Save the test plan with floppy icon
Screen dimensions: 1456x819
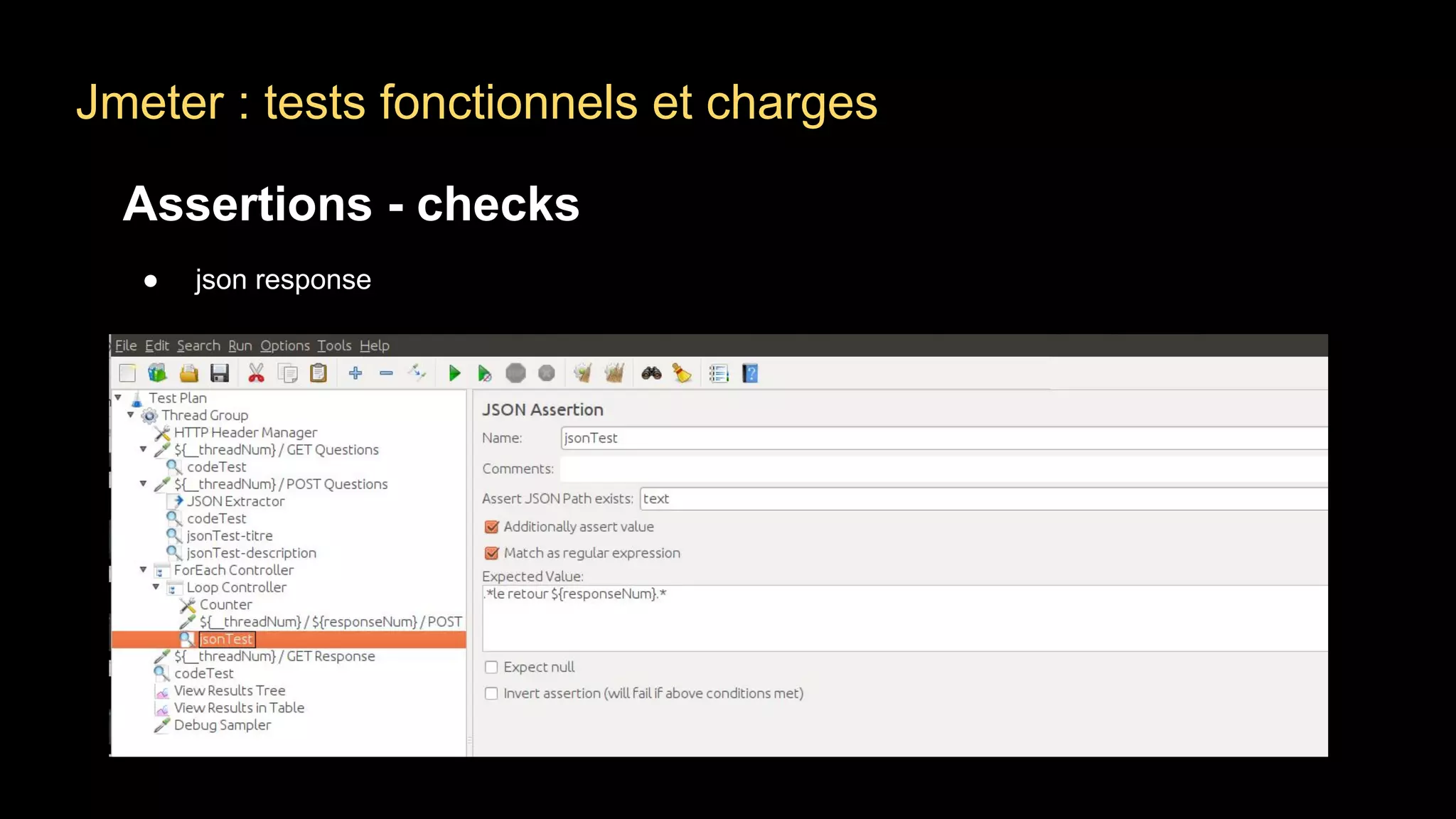(x=220, y=373)
